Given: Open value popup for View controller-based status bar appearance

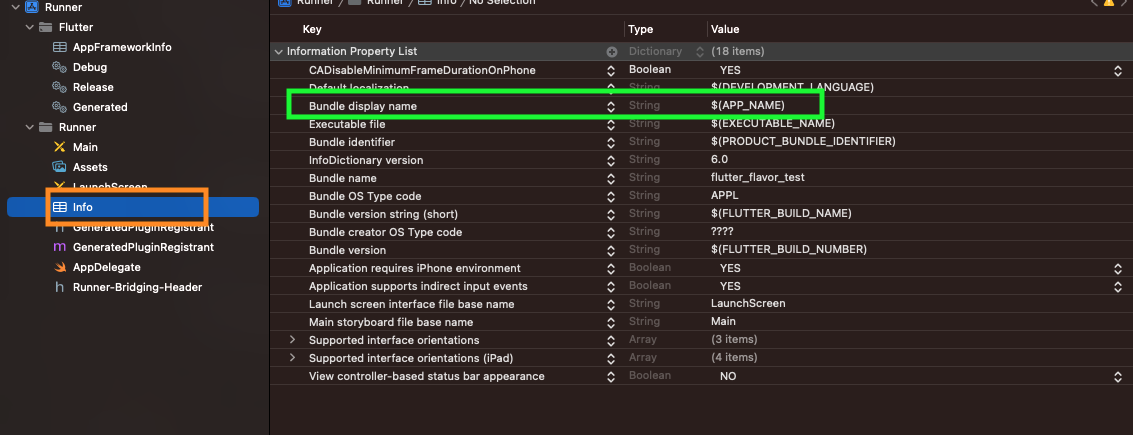Looking at the screenshot, I should pos(1118,376).
